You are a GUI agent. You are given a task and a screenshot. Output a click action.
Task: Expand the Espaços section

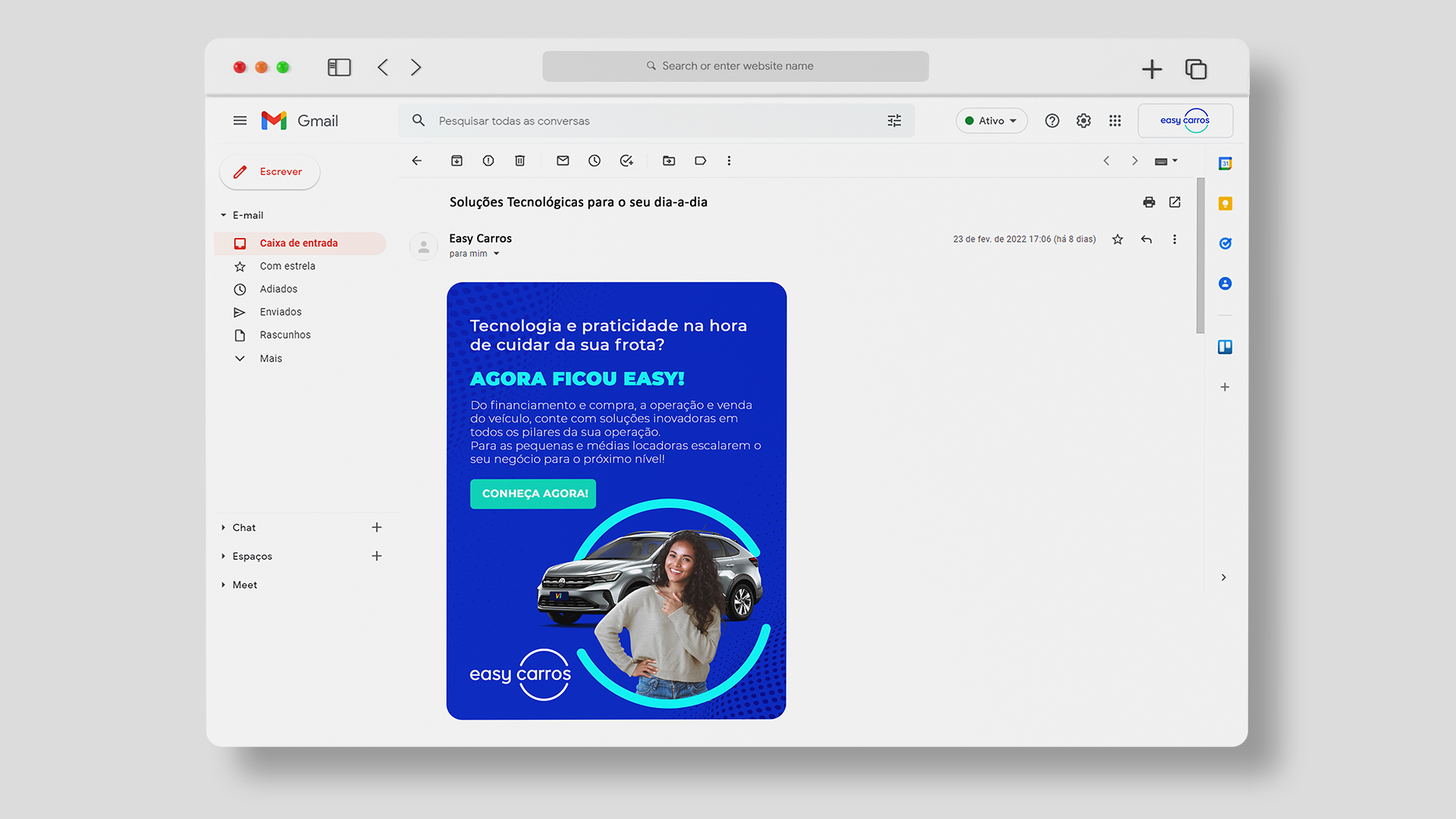223,557
